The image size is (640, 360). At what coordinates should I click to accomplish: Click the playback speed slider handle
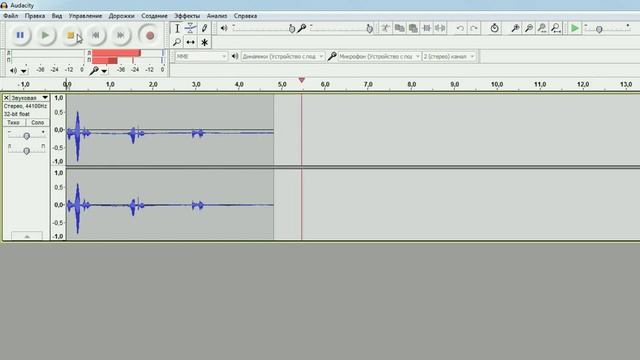coord(599,29)
